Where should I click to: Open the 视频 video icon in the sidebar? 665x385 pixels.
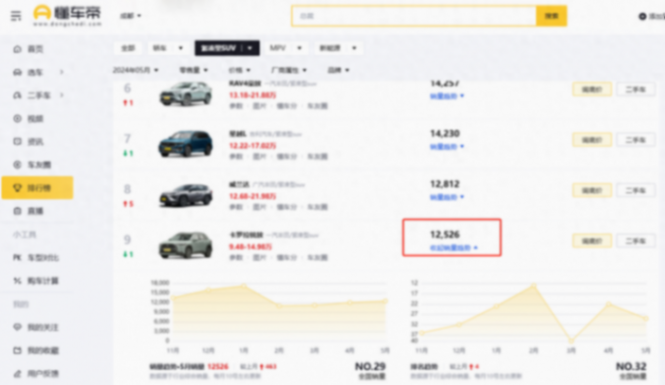point(17,119)
